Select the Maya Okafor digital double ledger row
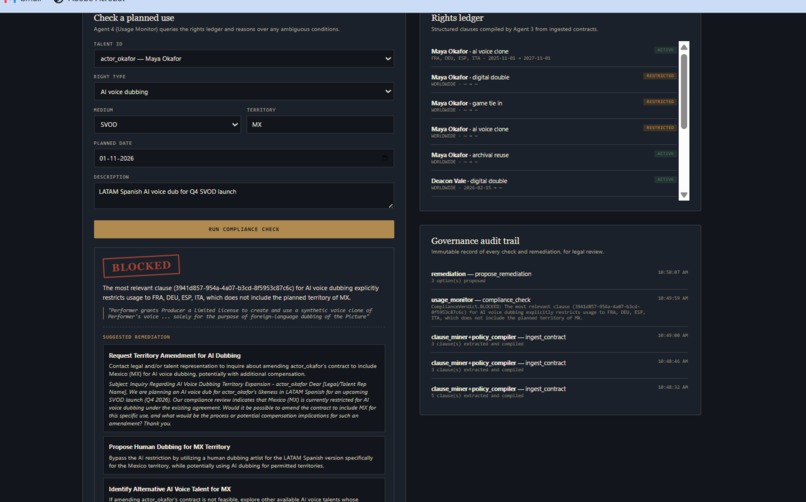This screenshot has width=806, height=502. pyautogui.click(x=553, y=80)
